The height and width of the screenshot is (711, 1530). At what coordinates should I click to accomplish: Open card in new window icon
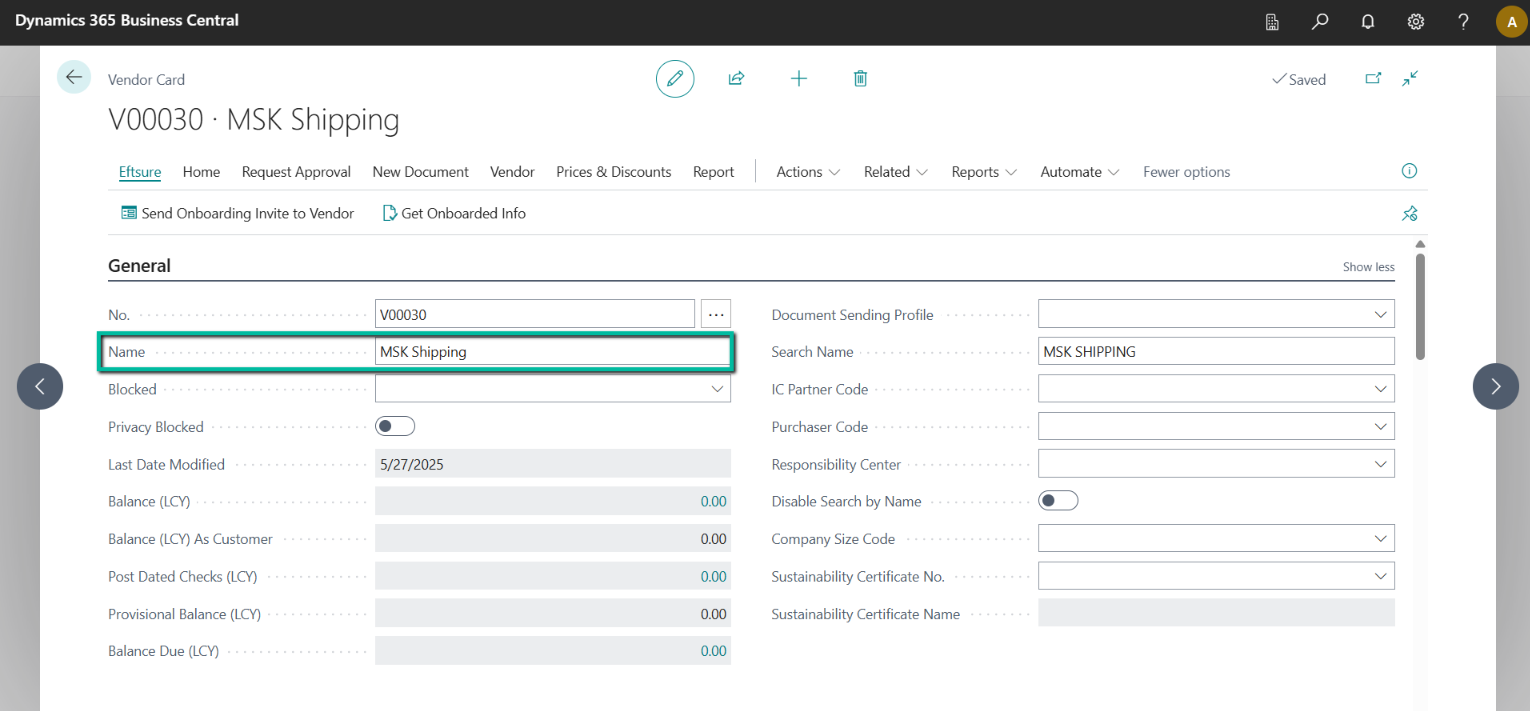(1373, 78)
